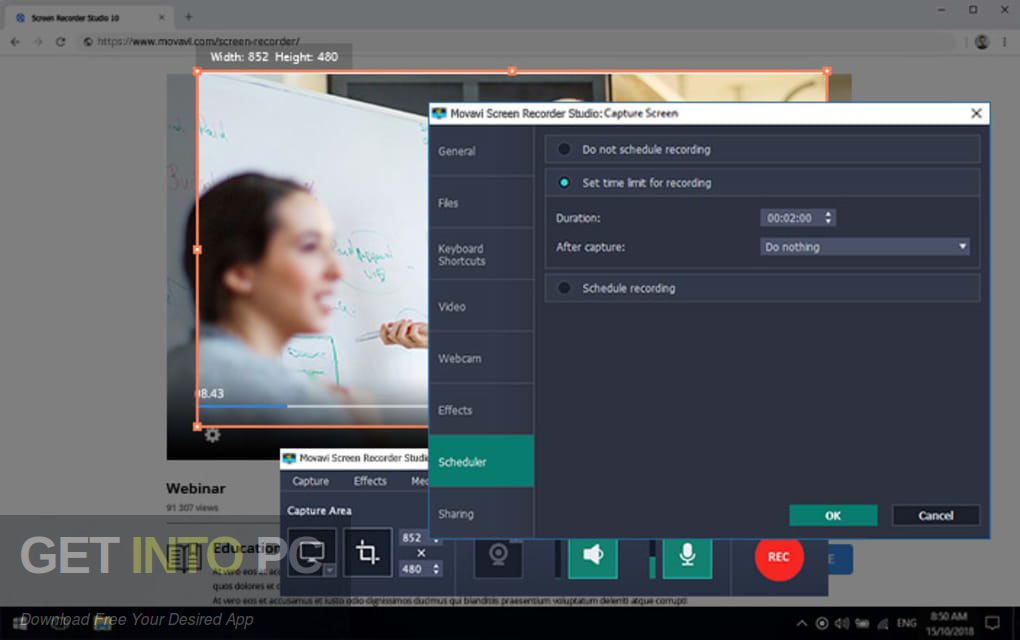The height and width of the screenshot is (640, 1020).
Task: Click browser profile avatar icon
Action: [x=982, y=42]
